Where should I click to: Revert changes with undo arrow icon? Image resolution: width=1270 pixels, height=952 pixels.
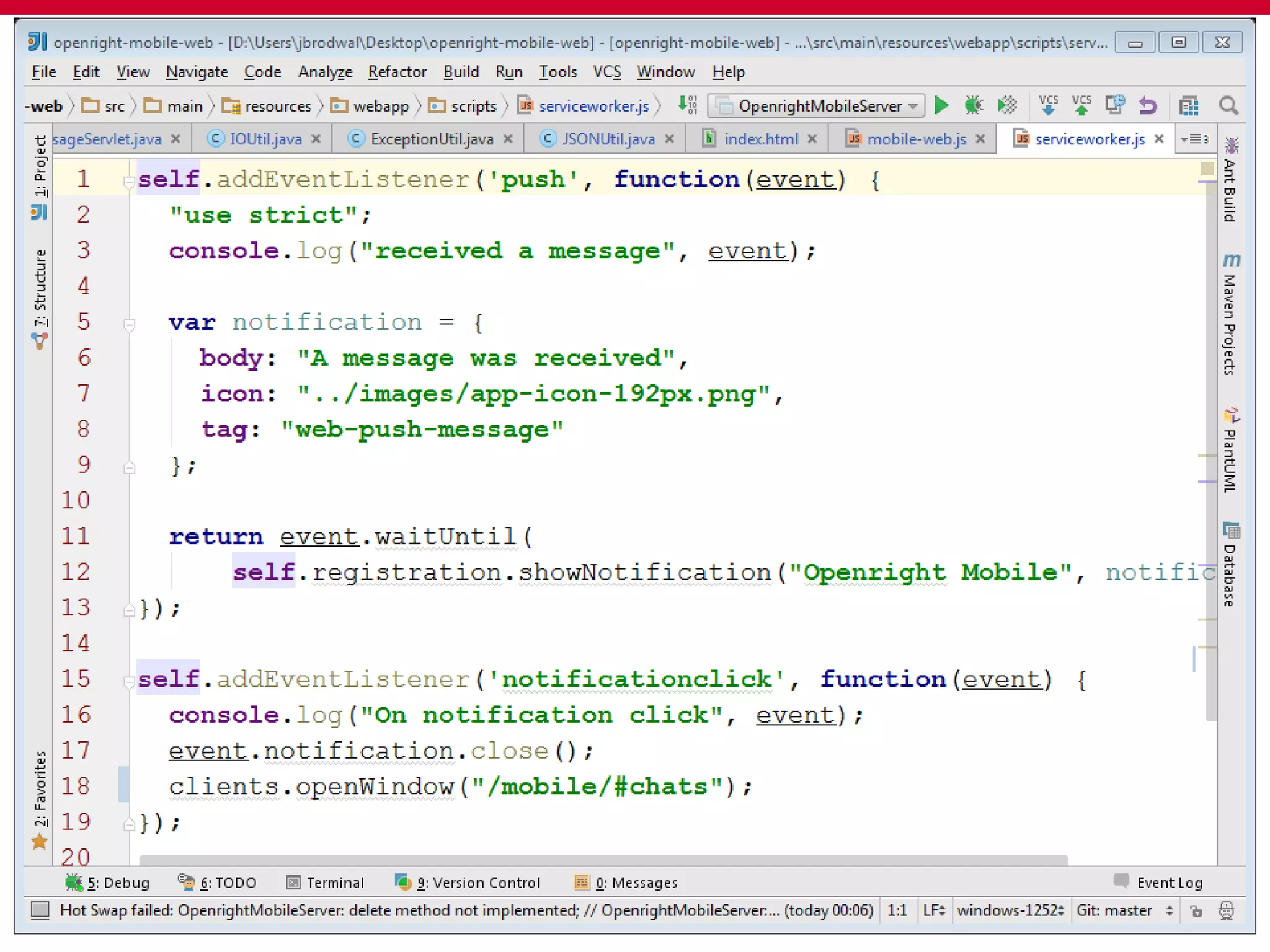point(1148,105)
